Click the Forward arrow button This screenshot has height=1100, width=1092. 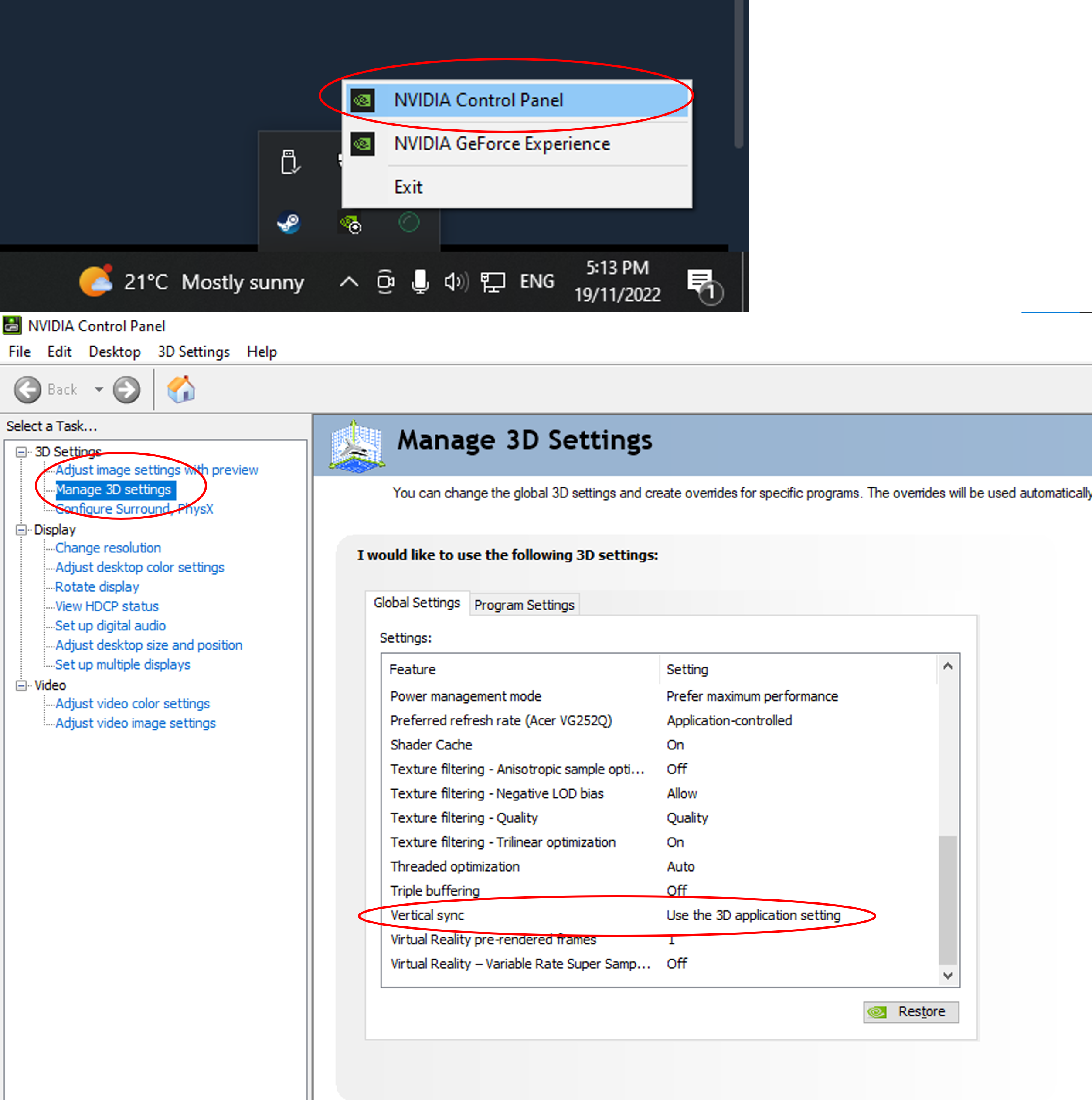pyautogui.click(x=126, y=390)
